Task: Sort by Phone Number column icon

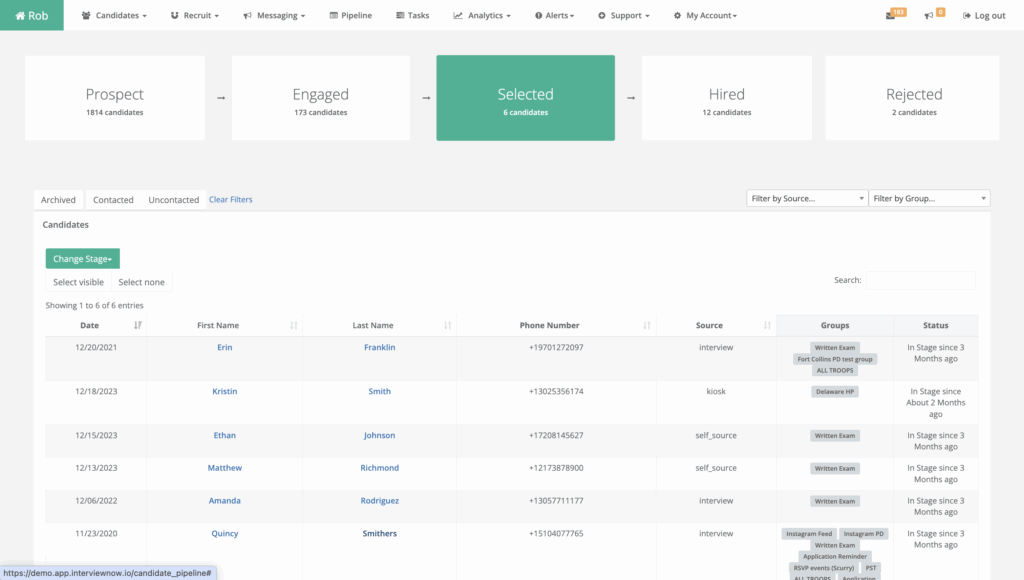Action: click(x=647, y=326)
